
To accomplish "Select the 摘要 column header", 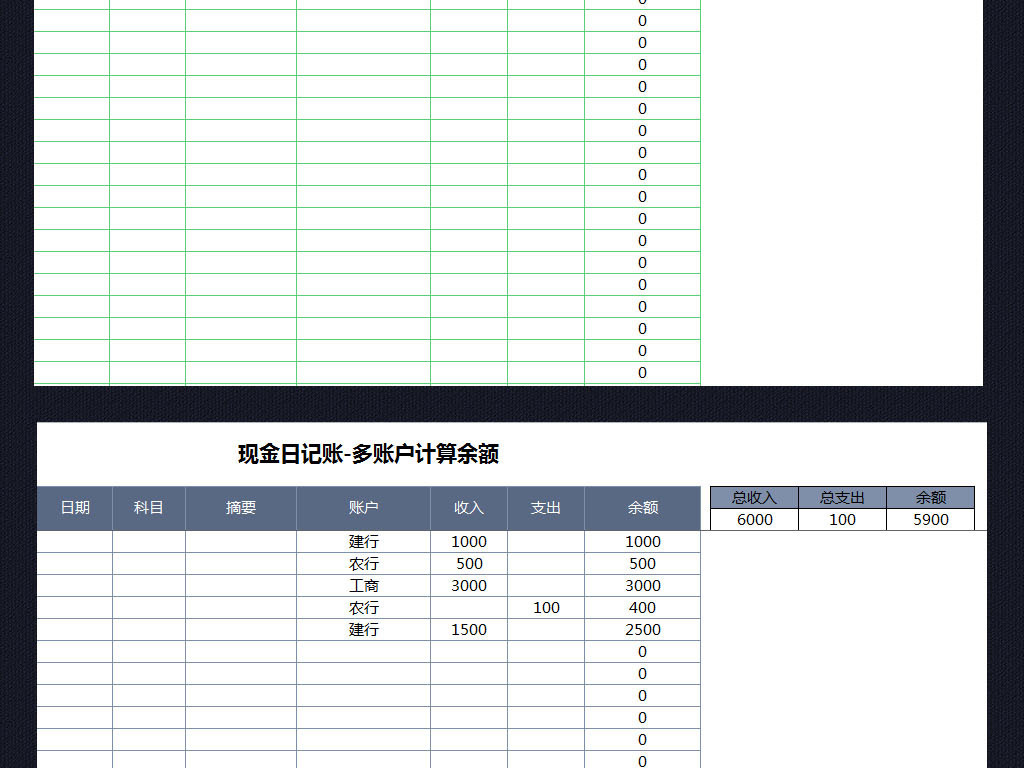I will (240, 508).
